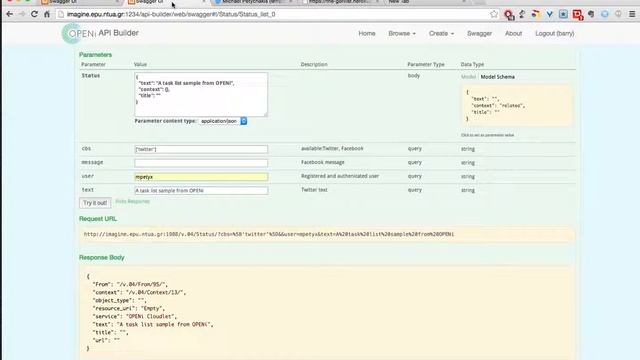Click 'service: OPENi Cloudlet' response line
This screenshot has width=640, height=360.
135,316
